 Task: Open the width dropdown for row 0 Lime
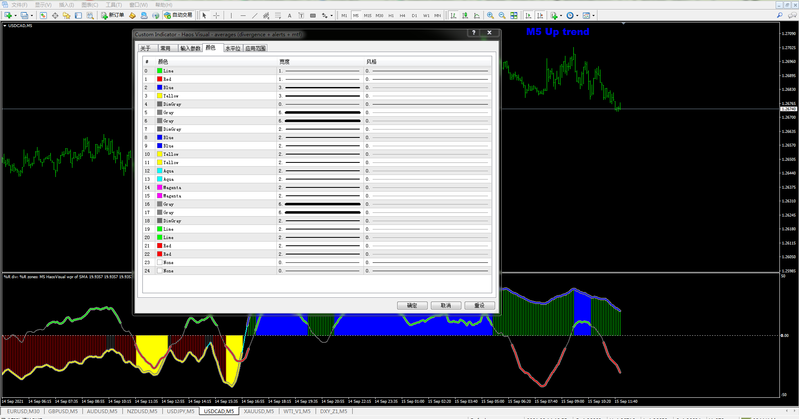point(320,71)
